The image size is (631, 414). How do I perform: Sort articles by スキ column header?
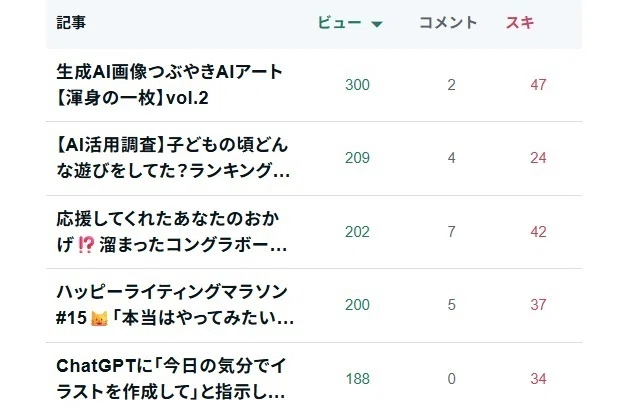[x=520, y=23]
